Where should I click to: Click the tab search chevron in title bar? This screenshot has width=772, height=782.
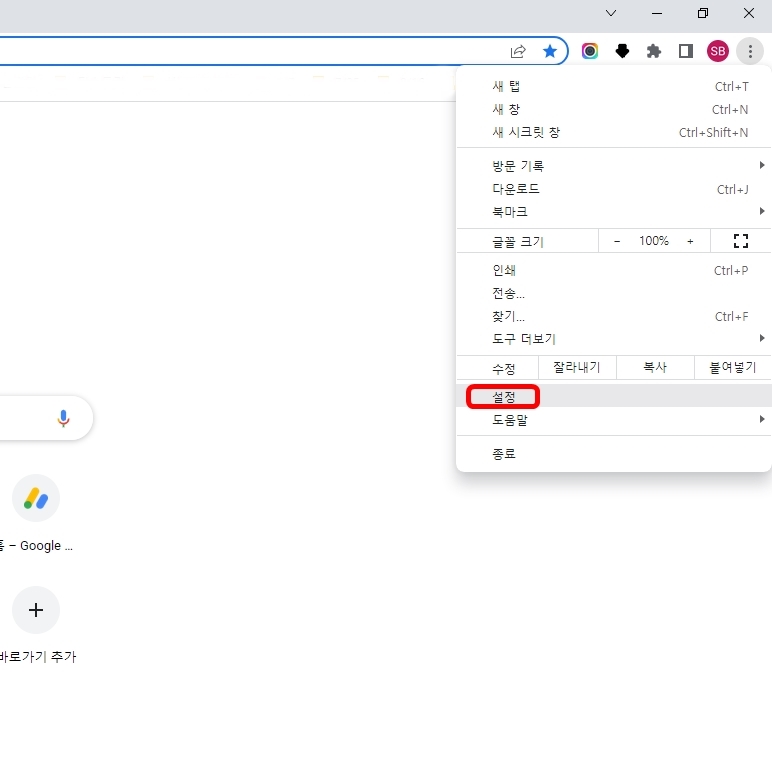click(611, 13)
